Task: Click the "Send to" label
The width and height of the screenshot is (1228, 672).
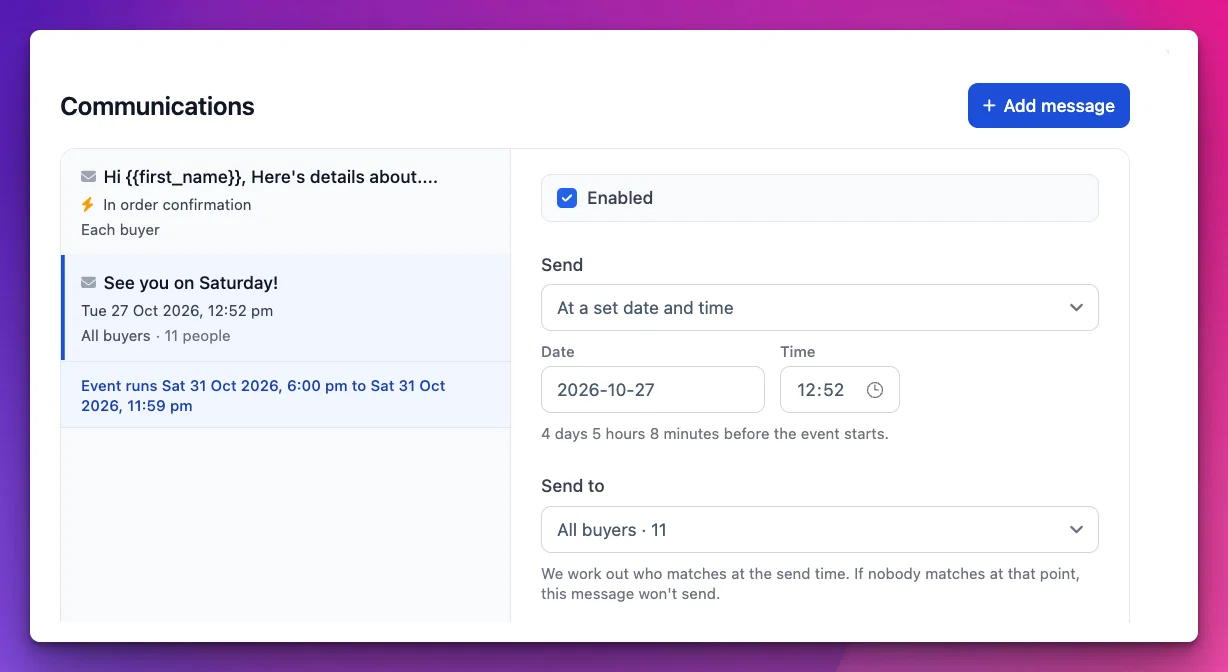Action: pyautogui.click(x=573, y=486)
